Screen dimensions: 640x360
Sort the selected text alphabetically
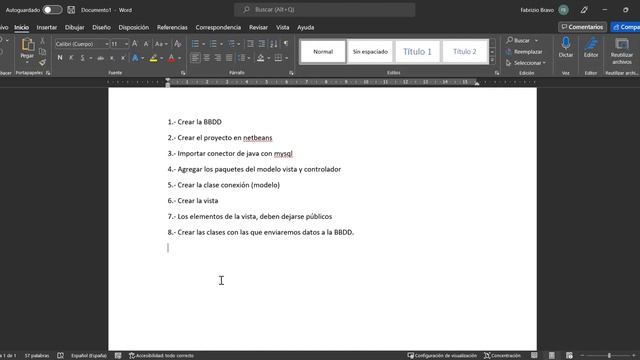(273, 44)
